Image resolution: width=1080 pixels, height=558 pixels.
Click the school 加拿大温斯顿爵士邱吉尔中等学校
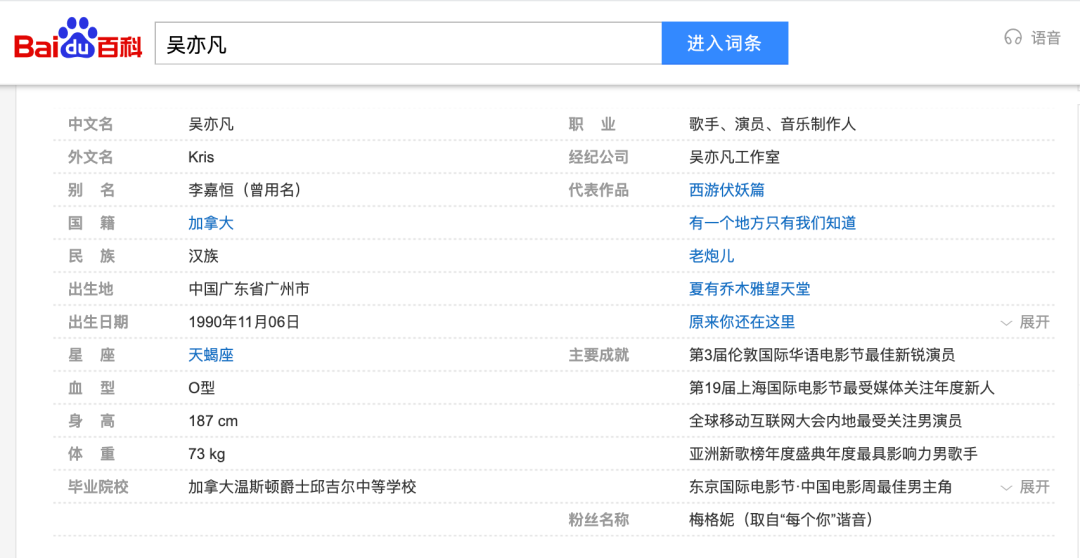click(302, 487)
